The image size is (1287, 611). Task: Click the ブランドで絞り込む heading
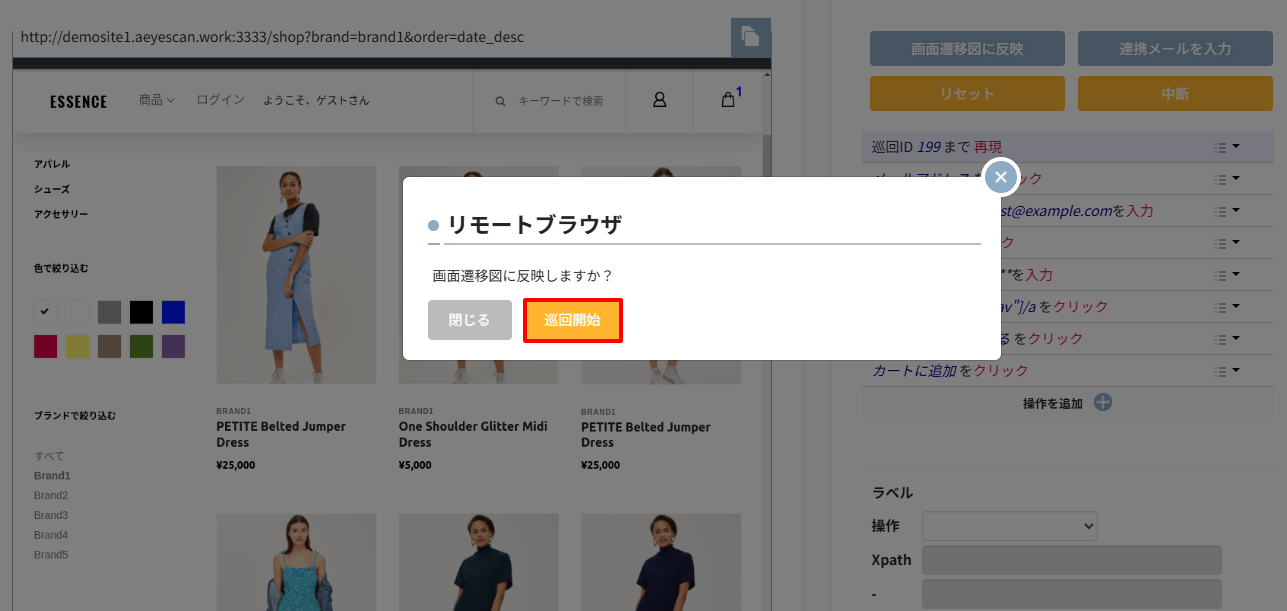coord(76,415)
